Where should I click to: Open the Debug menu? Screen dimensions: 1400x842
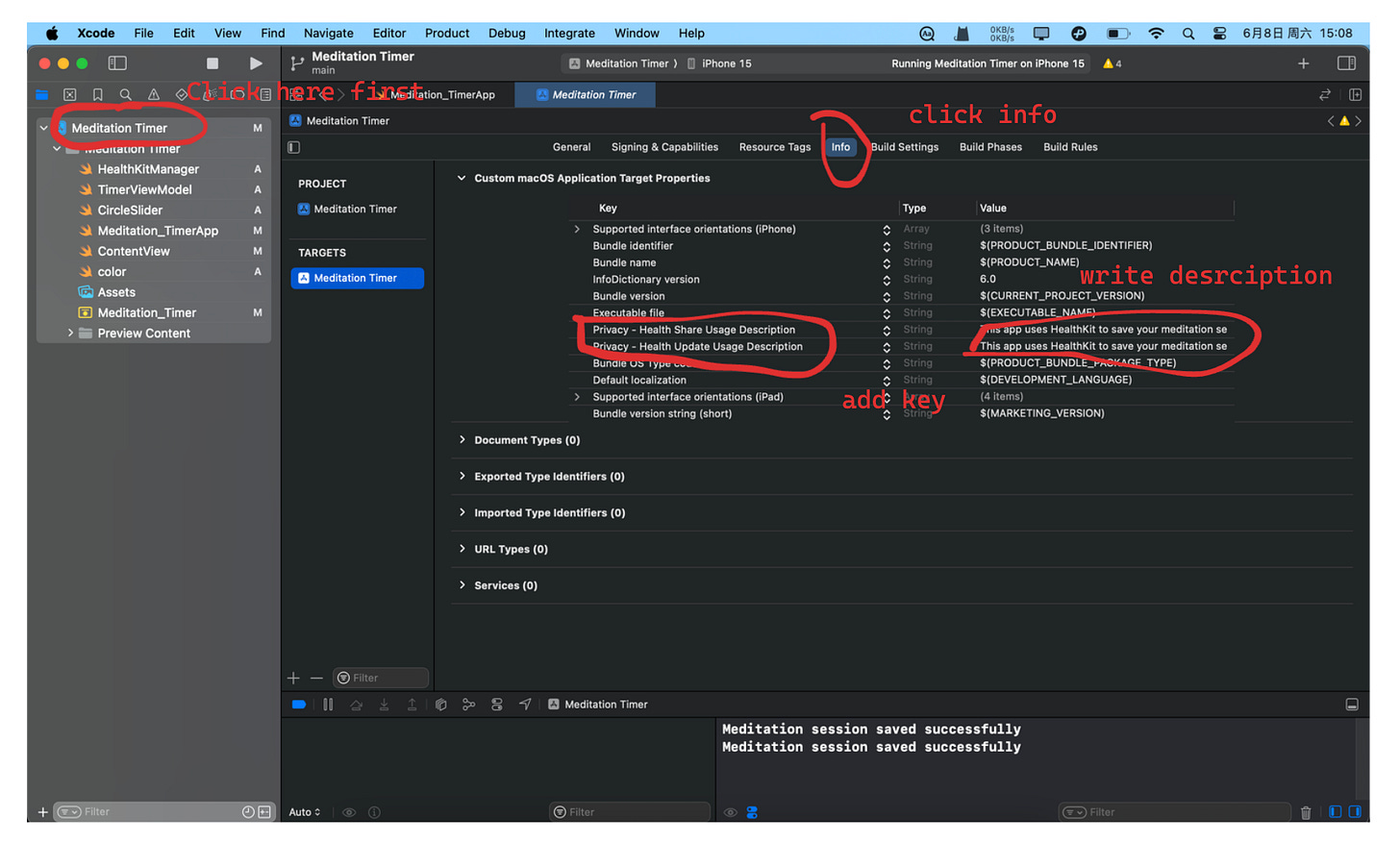pyautogui.click(x=507, y=33)
